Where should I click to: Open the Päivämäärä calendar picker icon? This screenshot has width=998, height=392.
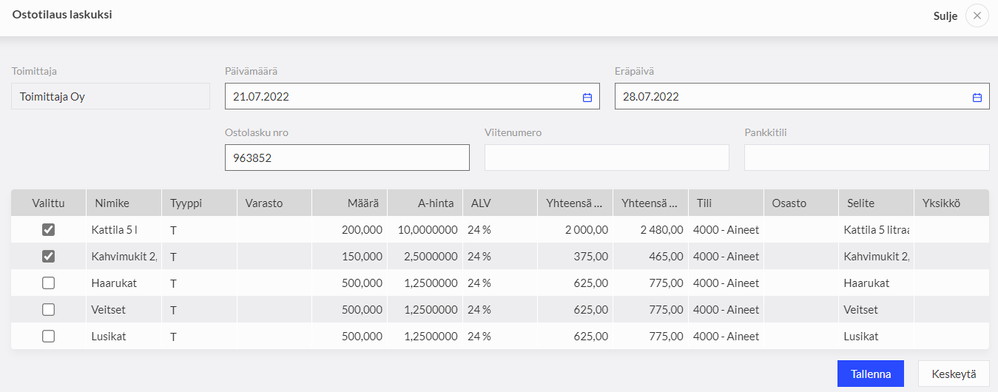tap(587, 97)
